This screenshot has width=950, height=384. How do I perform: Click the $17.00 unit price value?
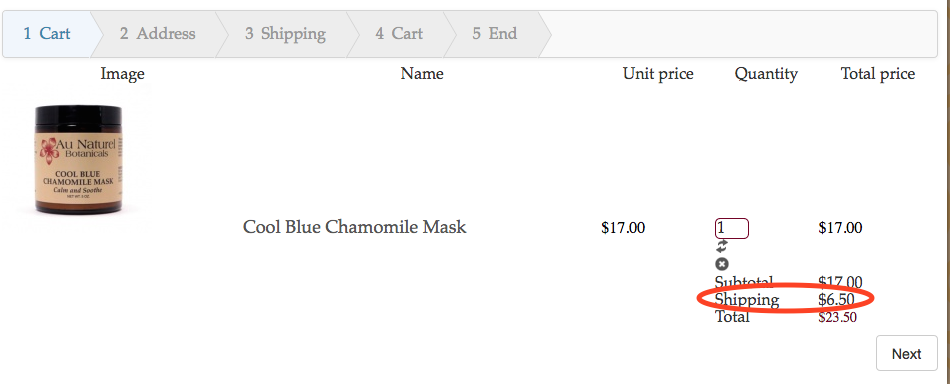[x=623, y=228]
